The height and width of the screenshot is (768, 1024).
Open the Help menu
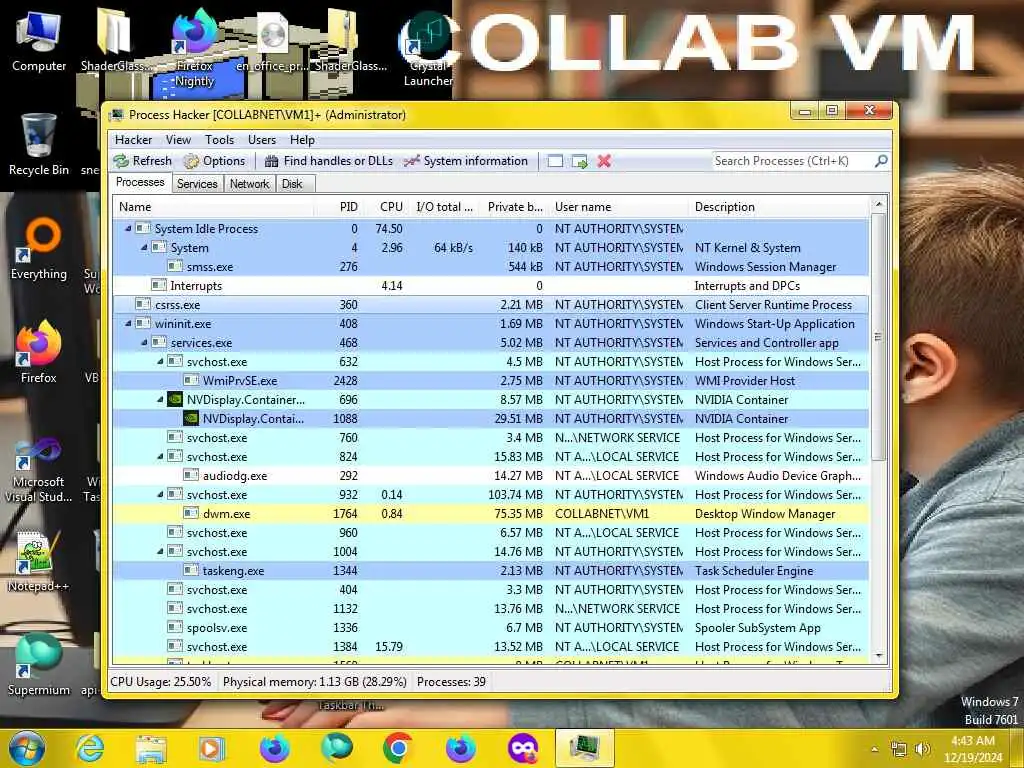point(302,140)
